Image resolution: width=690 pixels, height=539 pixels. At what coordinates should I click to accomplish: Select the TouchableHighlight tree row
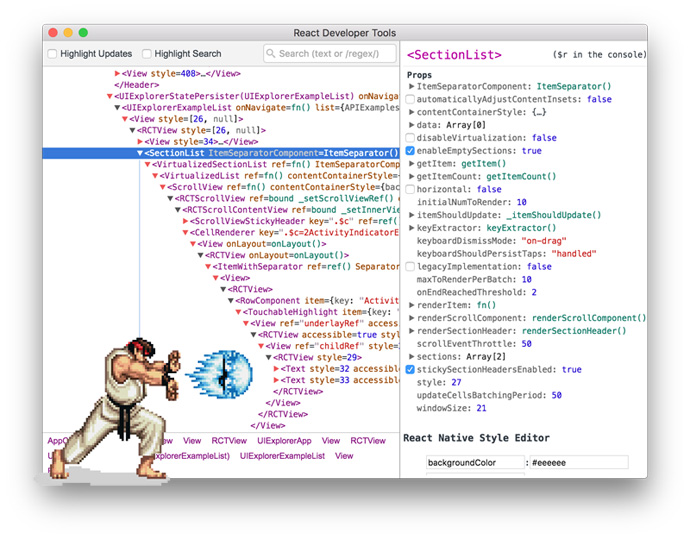(221, 312)
